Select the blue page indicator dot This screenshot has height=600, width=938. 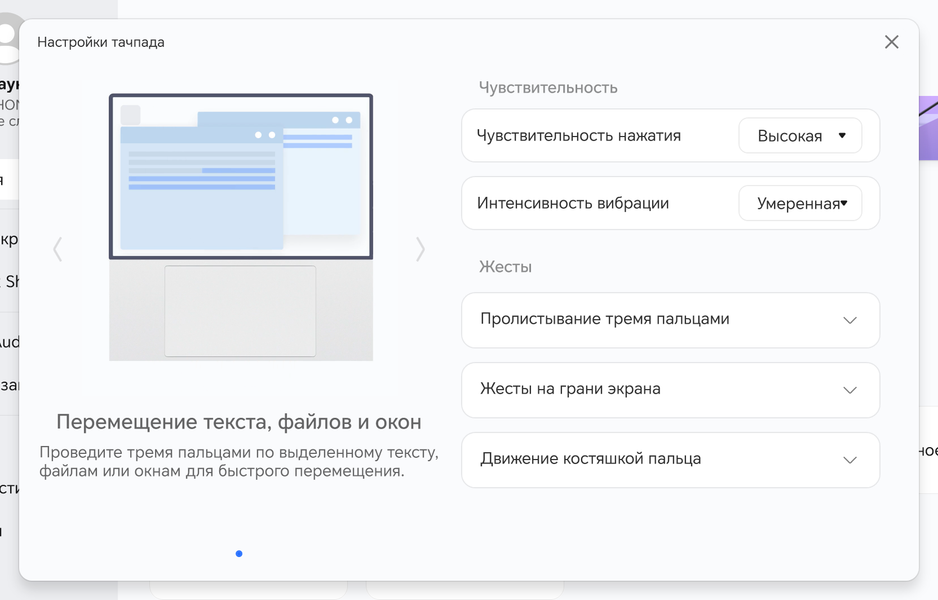(x=239, y=553)
